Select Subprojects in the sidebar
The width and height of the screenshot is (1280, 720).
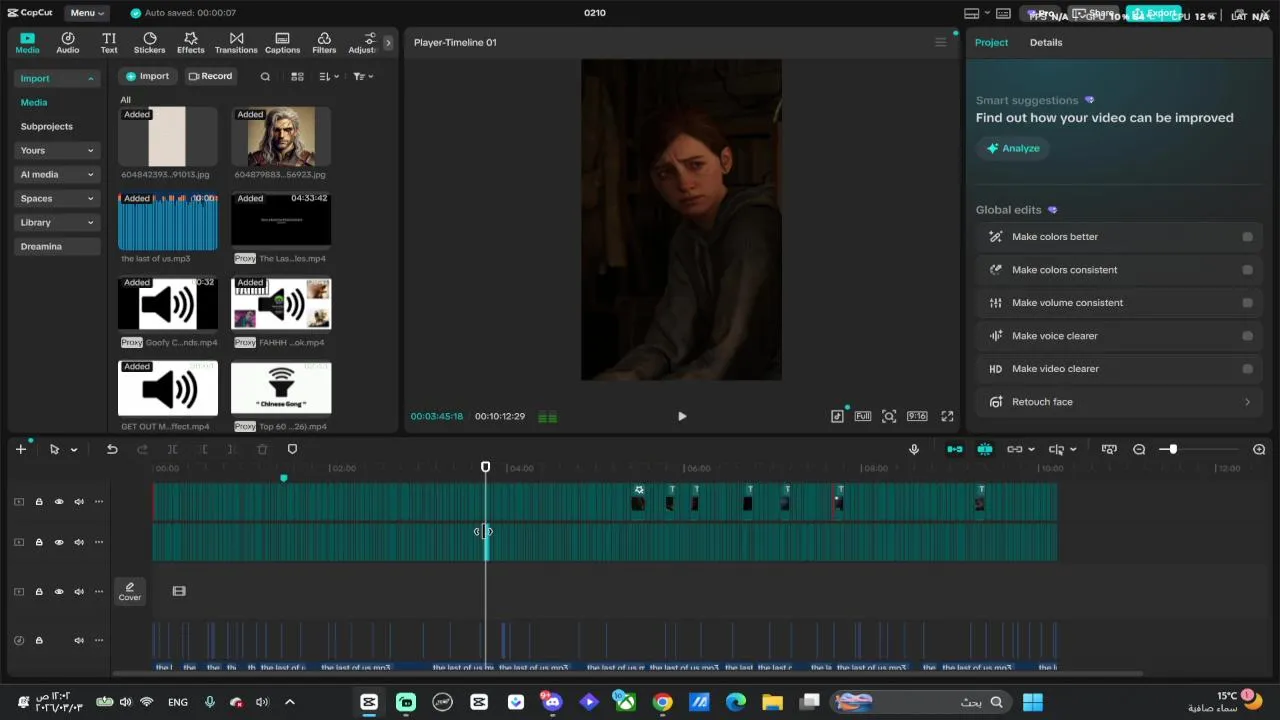click(47, 126)
